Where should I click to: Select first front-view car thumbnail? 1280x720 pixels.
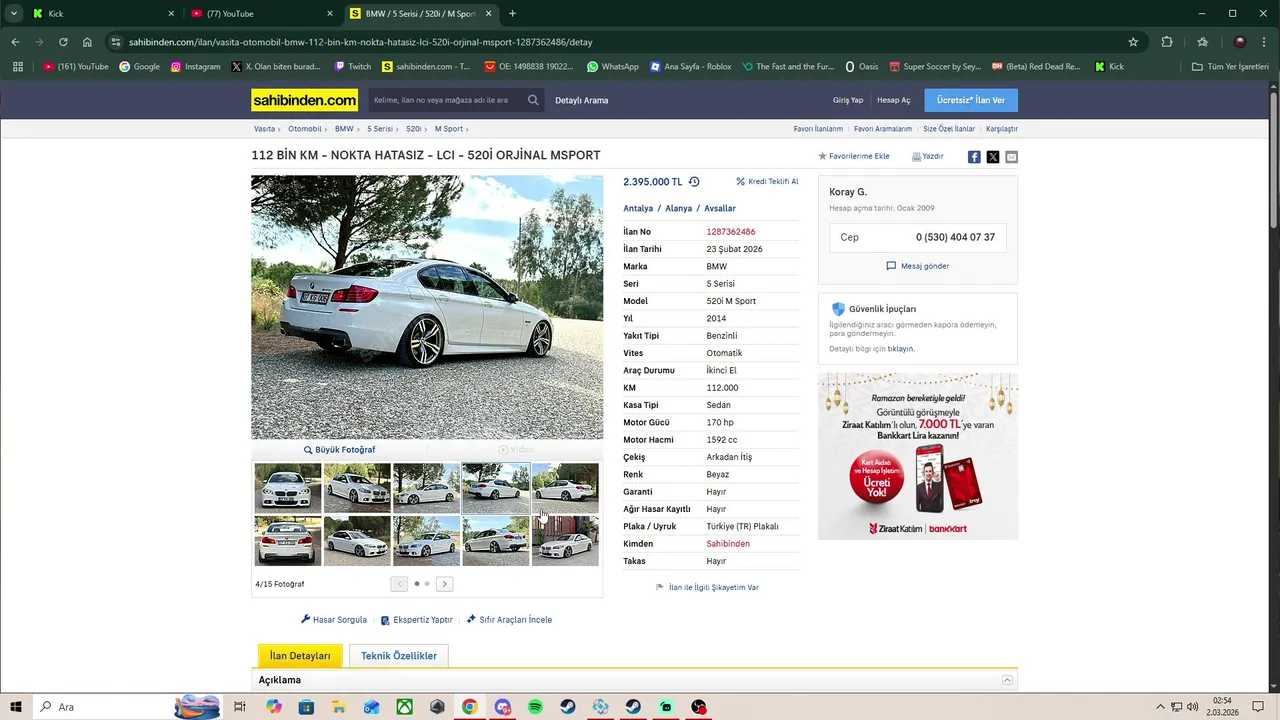tap(288, 488)
